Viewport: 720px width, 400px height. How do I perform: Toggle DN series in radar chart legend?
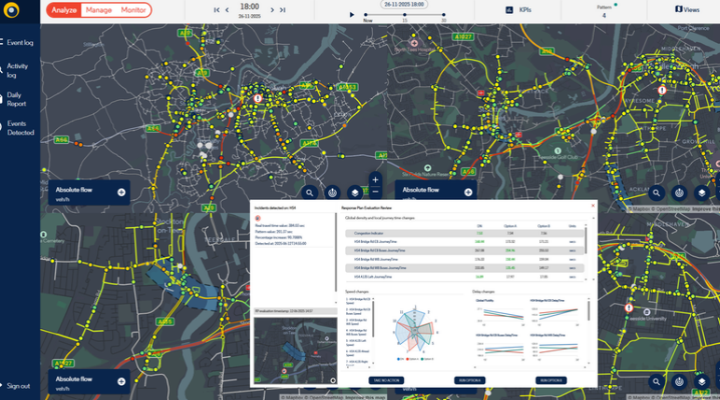click(400, 359)
